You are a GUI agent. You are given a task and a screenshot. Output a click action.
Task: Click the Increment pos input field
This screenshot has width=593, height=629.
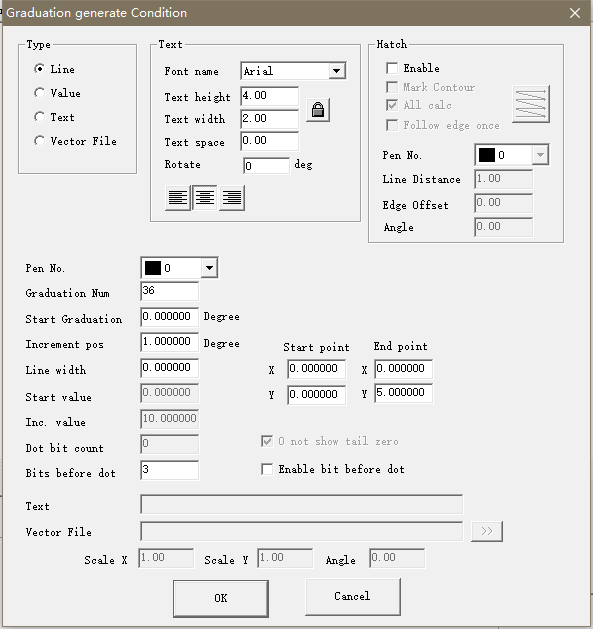(x=170, y=342)
